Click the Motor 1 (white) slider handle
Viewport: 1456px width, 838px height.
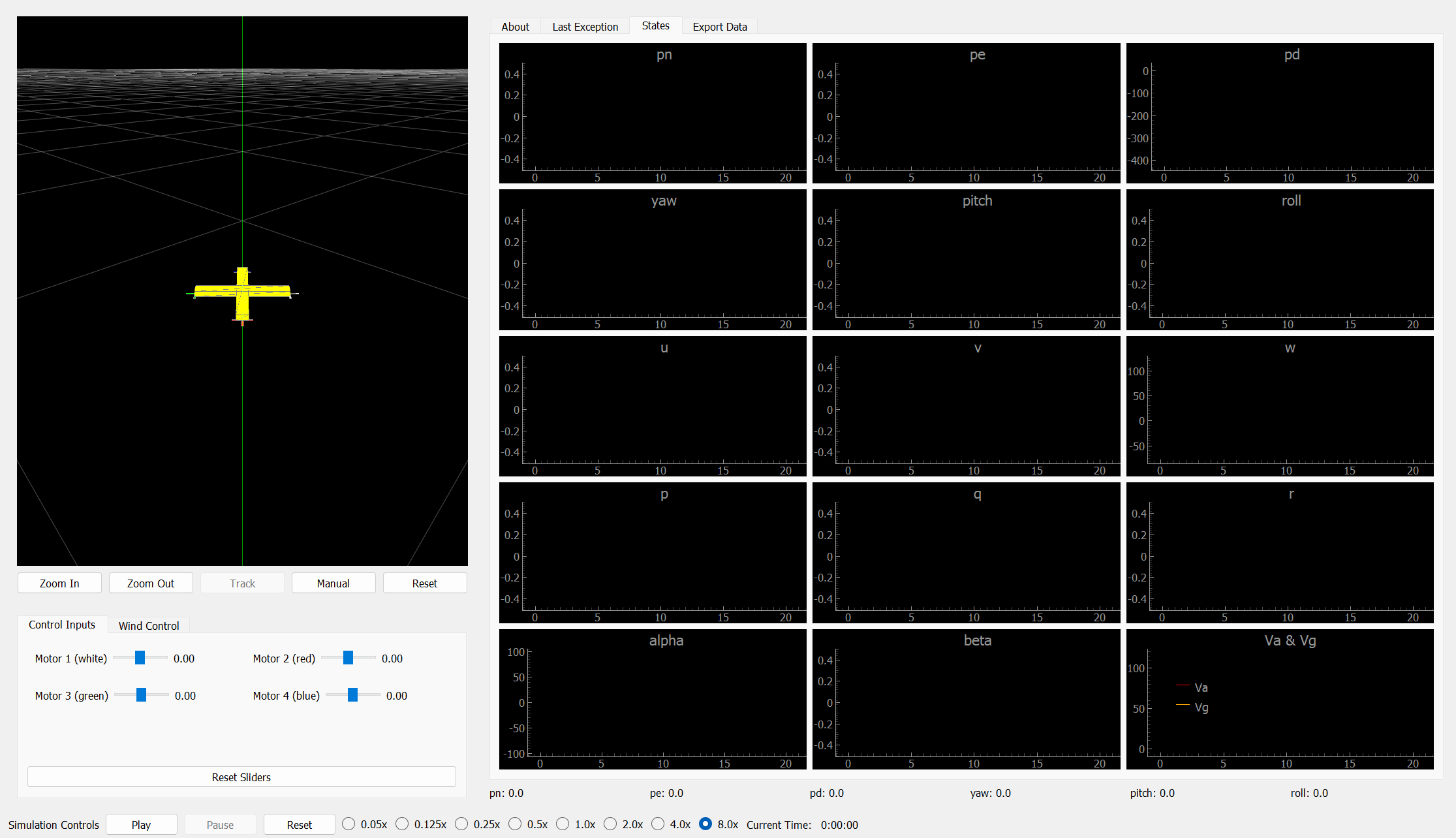click(140, 658)
